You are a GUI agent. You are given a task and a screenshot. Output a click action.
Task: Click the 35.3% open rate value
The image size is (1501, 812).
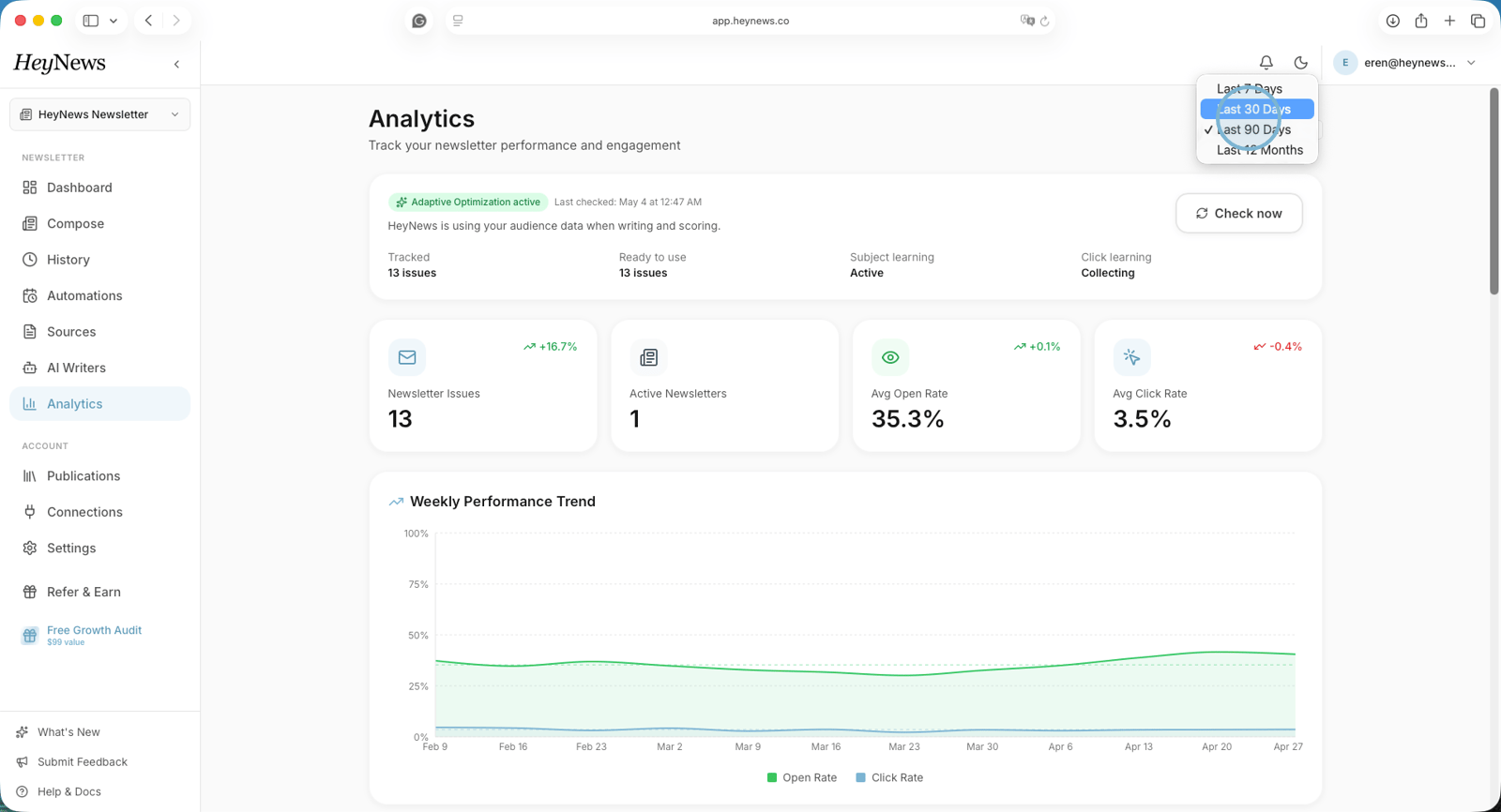click(907, 419)
